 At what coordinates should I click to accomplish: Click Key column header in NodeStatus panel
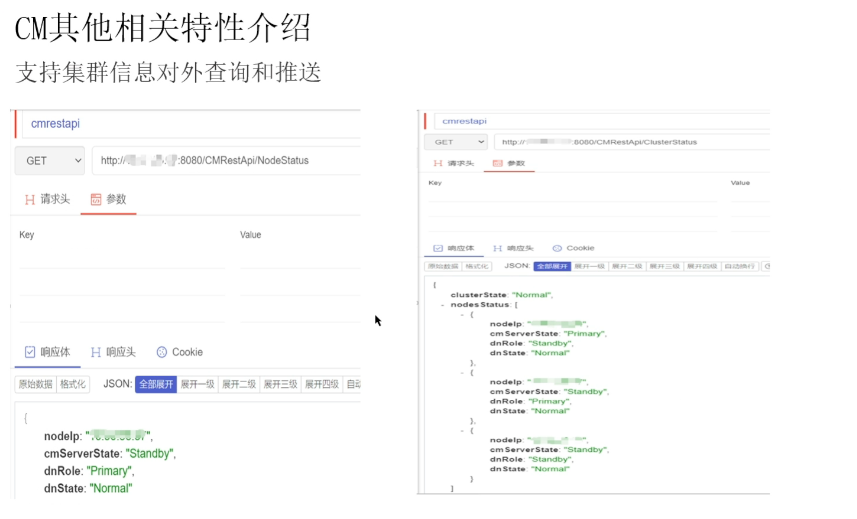(x=27, y=235)
